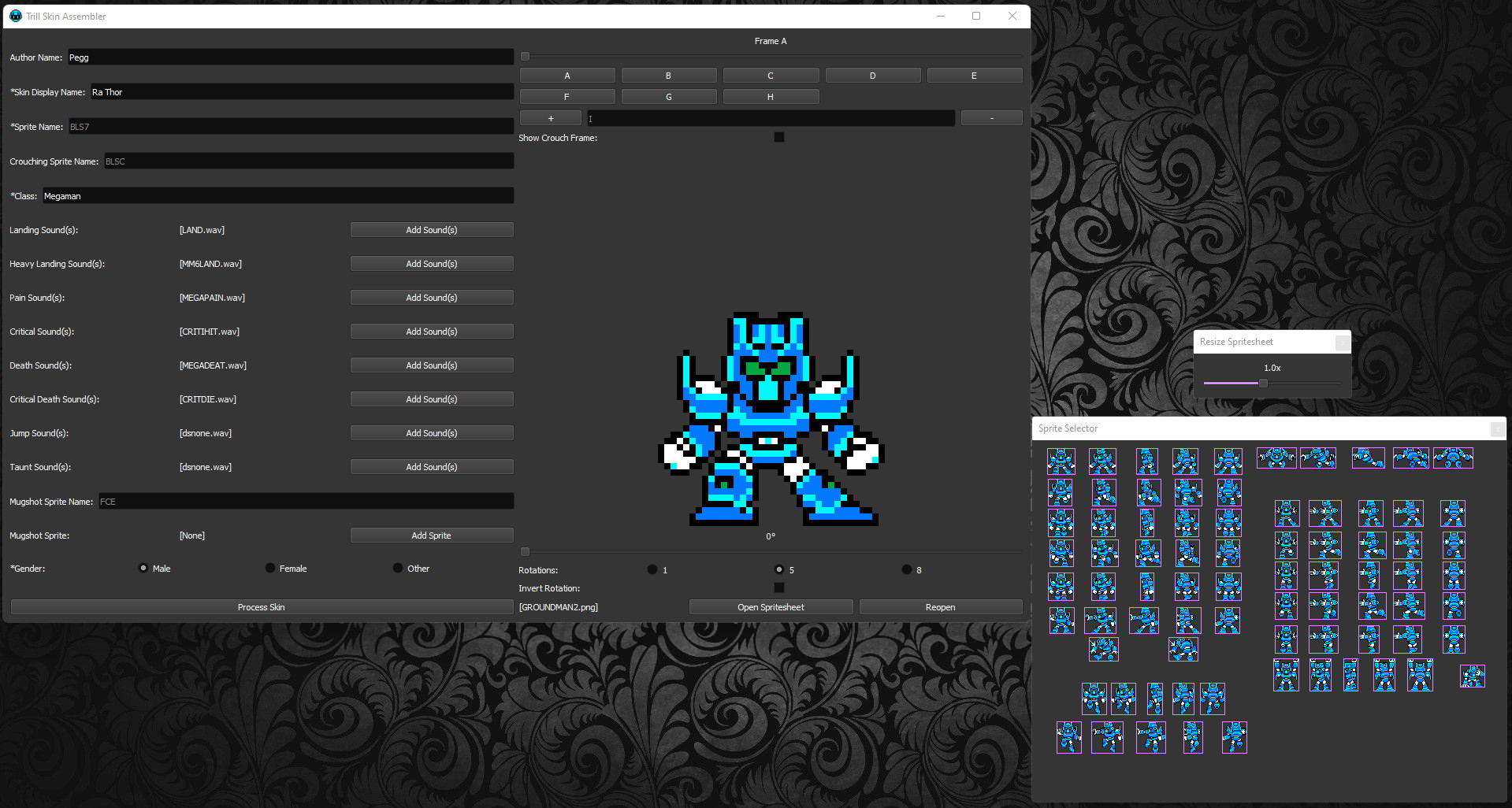Select the wide crouching sprite in the top-right row
Image resolution: width=1512 pixels, height=808 pixels.
point(1276,458)
